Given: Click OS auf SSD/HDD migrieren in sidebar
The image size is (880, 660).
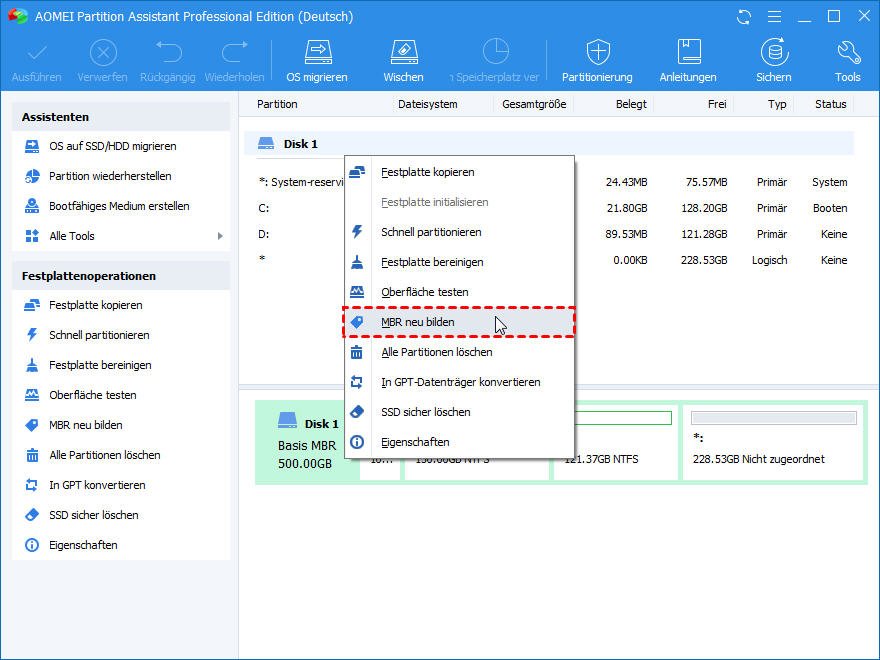Looking at the screenshot, I should (x=112, y=146).
